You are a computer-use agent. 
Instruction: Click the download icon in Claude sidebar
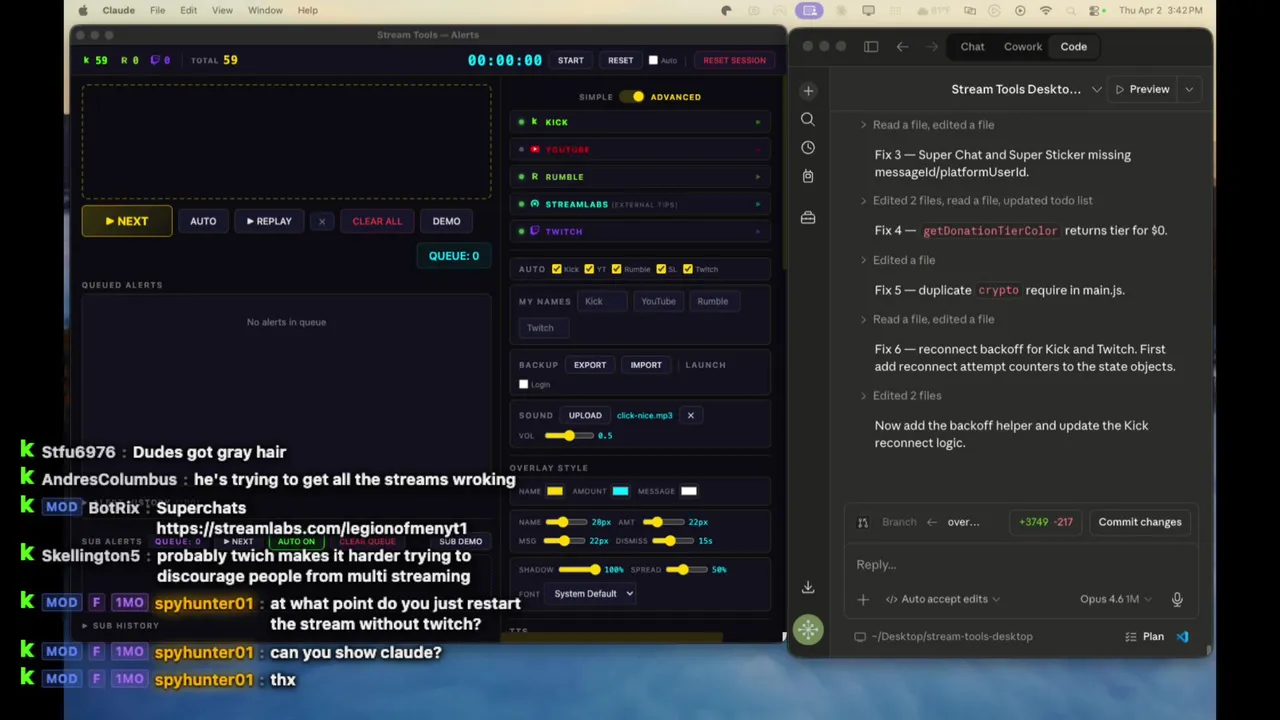click(808, 587)
